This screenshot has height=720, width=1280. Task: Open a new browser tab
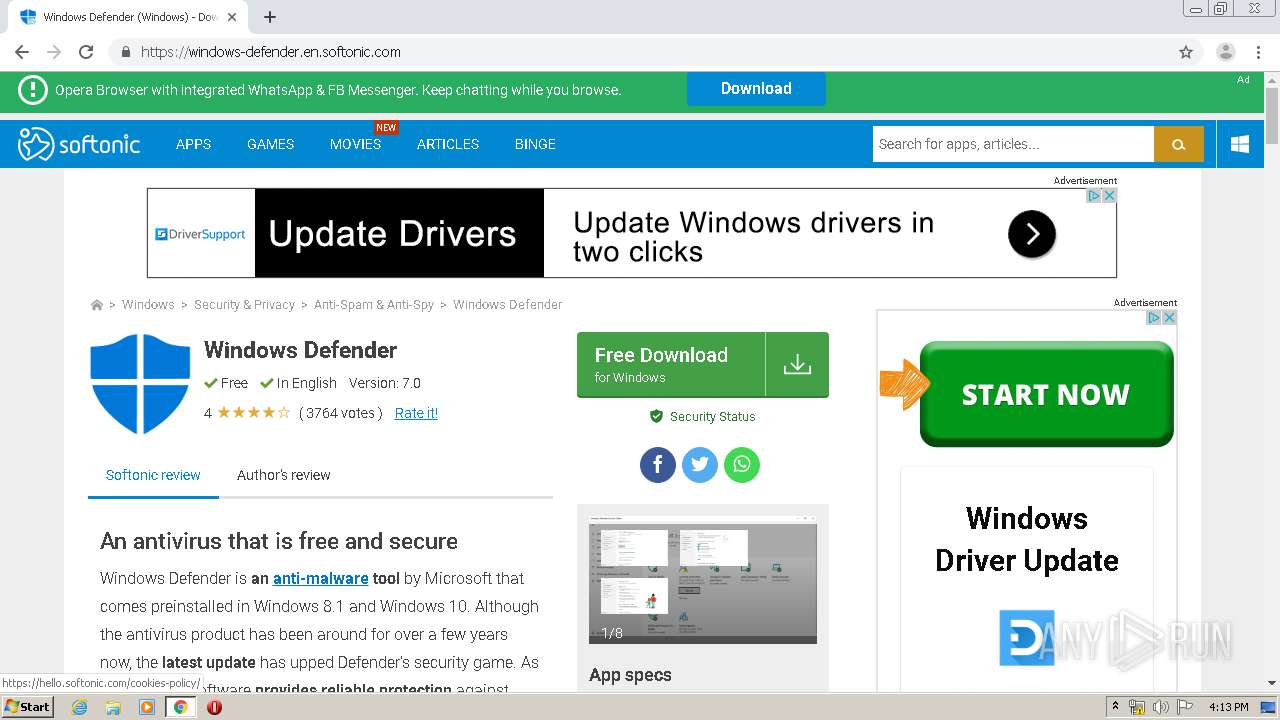(x=270, y=17)
